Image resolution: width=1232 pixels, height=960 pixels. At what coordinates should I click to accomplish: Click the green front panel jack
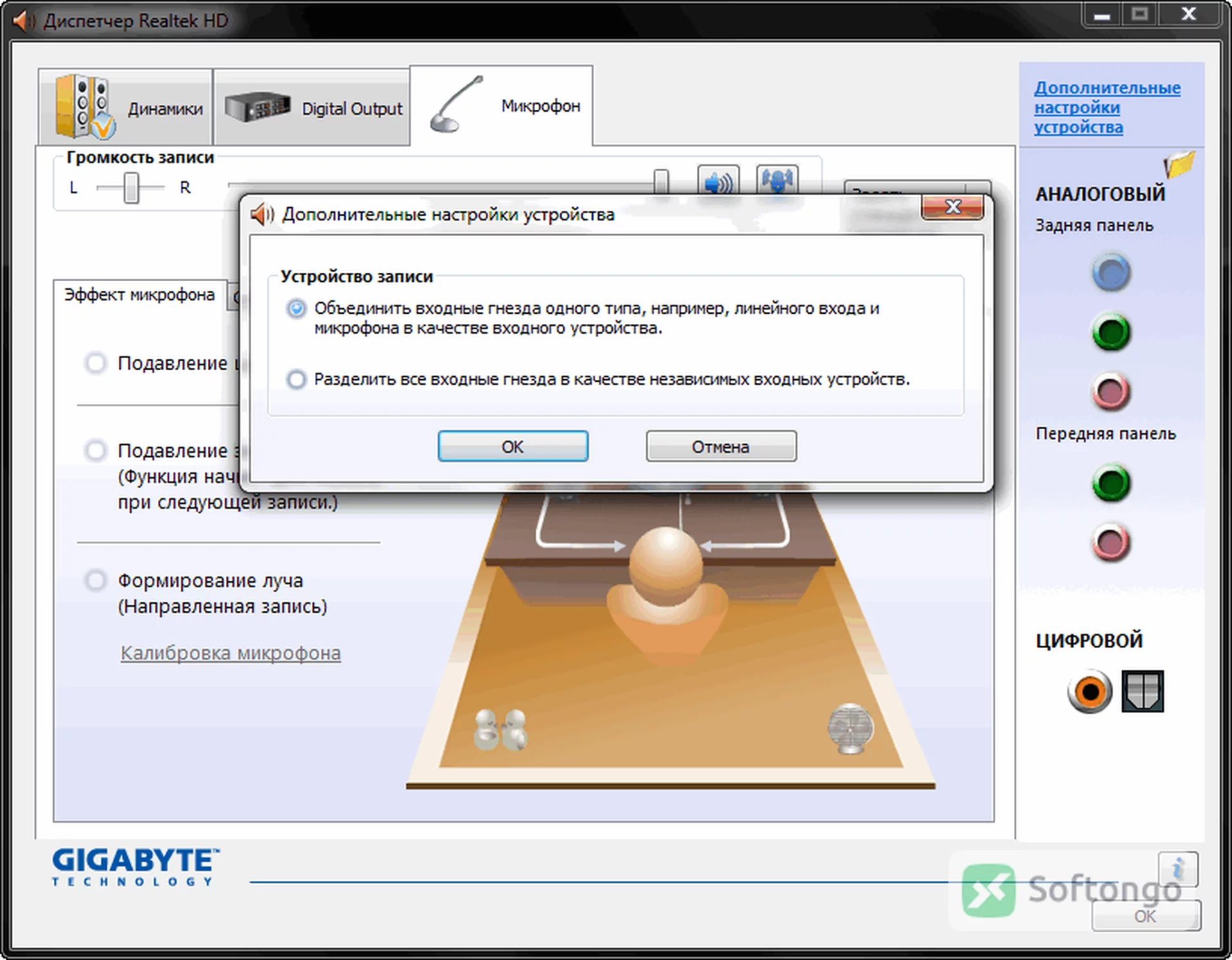(x=1111, y=483)
